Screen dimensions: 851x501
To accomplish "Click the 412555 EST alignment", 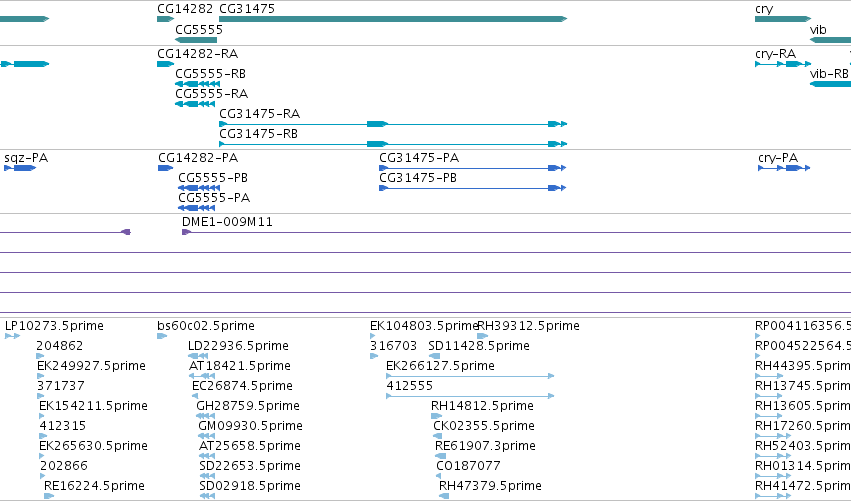I will 470,396.
